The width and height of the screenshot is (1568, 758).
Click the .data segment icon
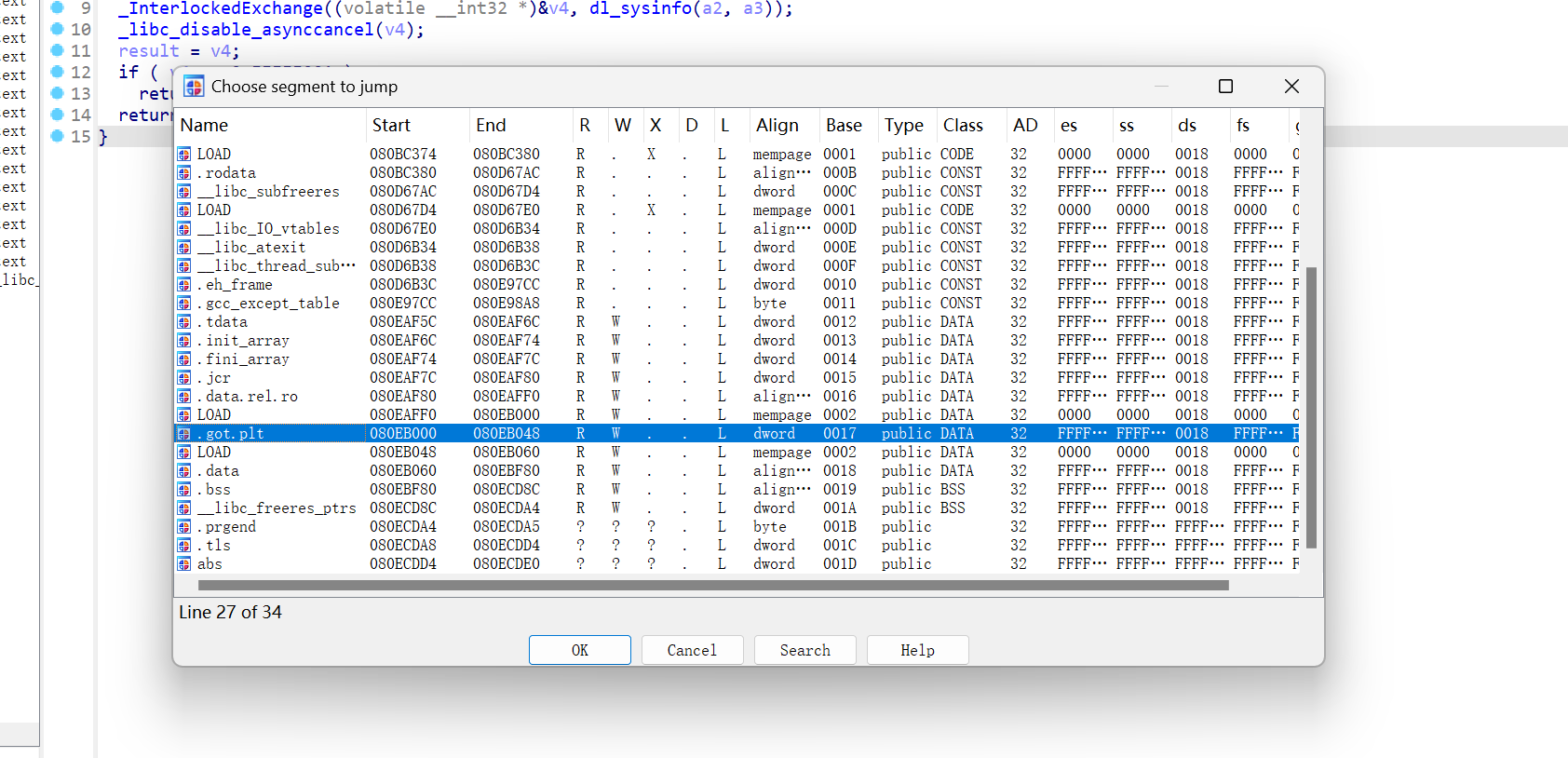point(184,470)
